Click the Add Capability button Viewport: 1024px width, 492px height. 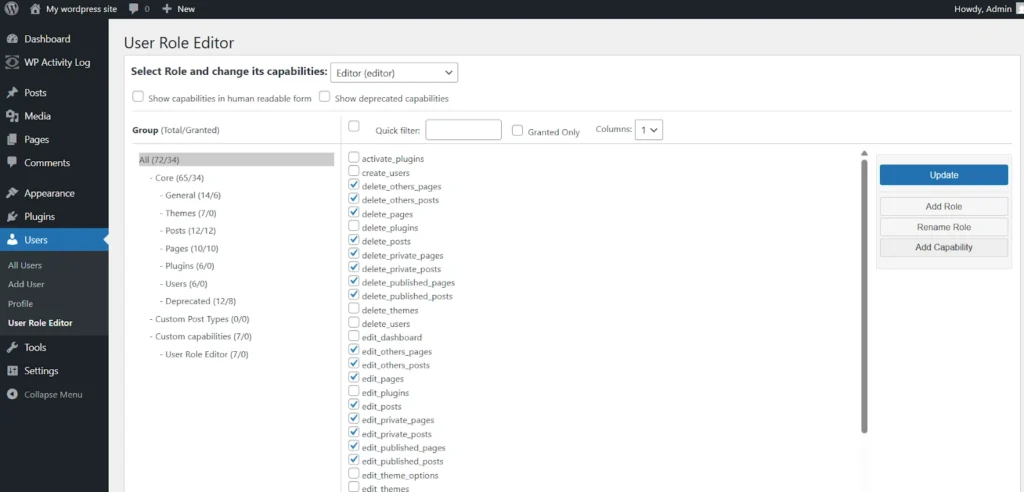[x=943, y=247]
